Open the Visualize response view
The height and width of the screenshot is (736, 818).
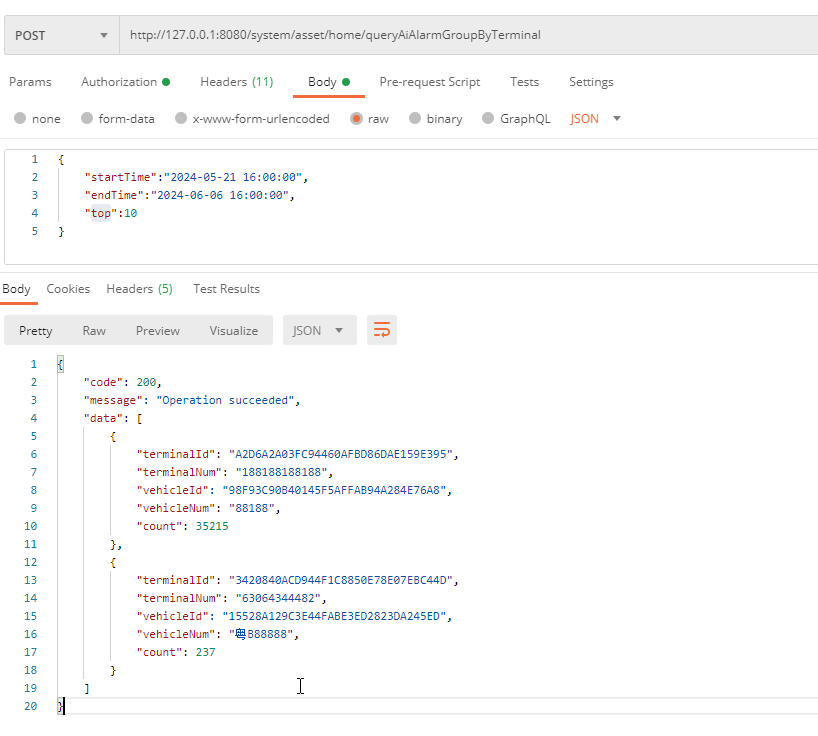tap(233, 331)
